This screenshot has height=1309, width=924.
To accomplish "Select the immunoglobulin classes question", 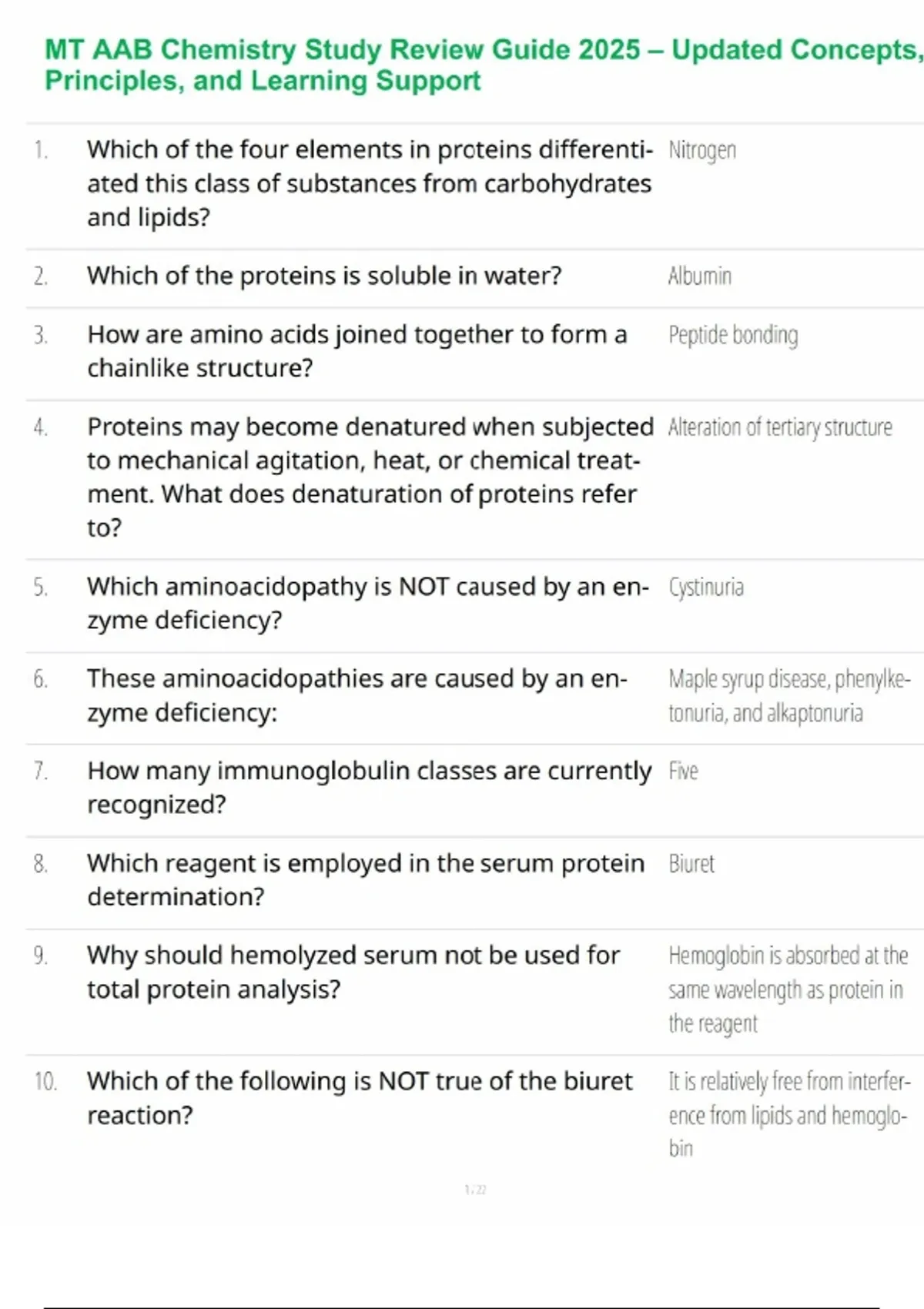I will 369,787.
